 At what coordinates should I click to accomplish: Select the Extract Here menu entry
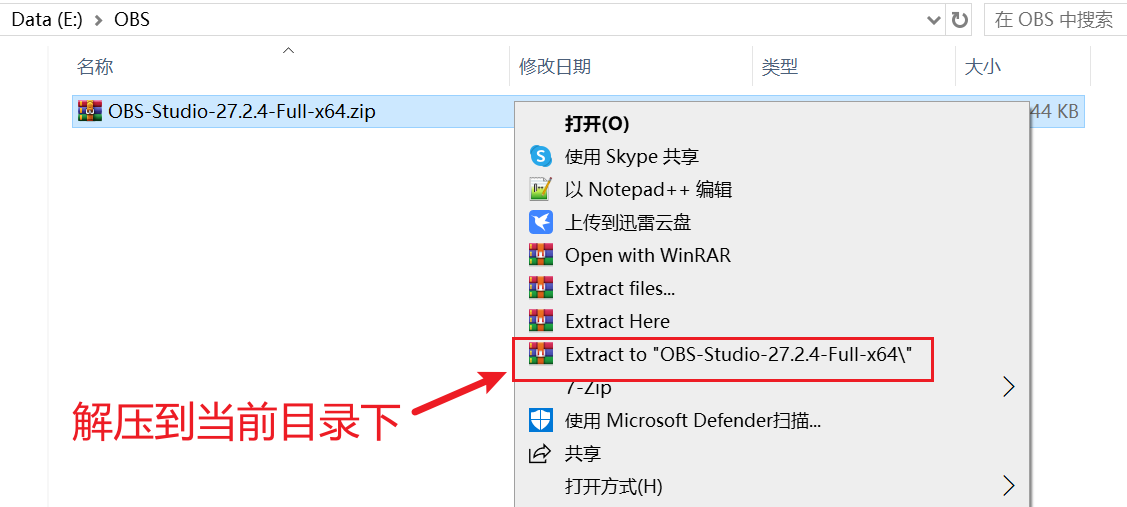(x=617, y=321)
